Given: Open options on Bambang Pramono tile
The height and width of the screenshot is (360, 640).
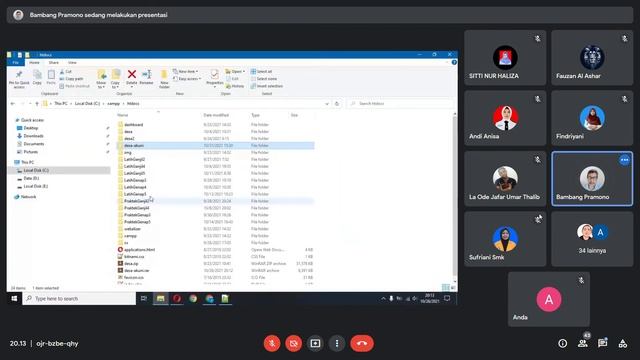Looking at the screenshot, I should (x=624, y=160).
